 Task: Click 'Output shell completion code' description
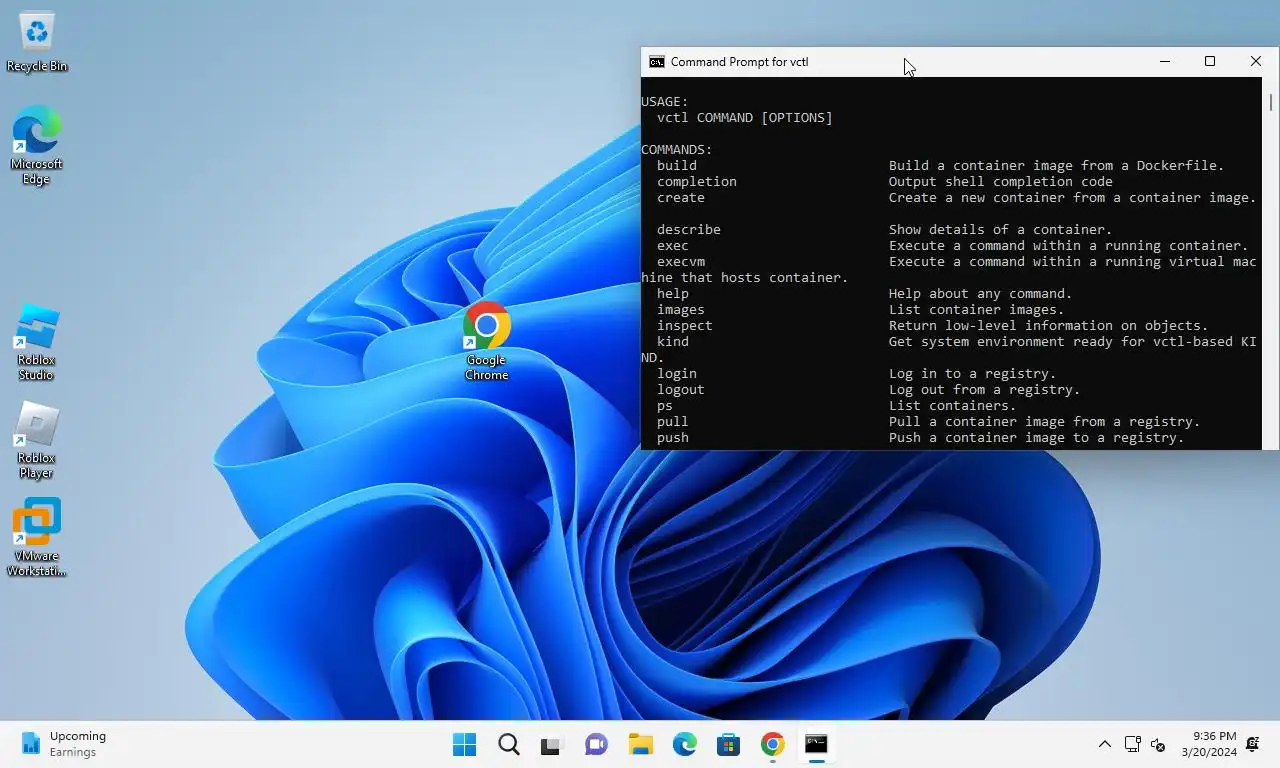[x=1001, y=182]
